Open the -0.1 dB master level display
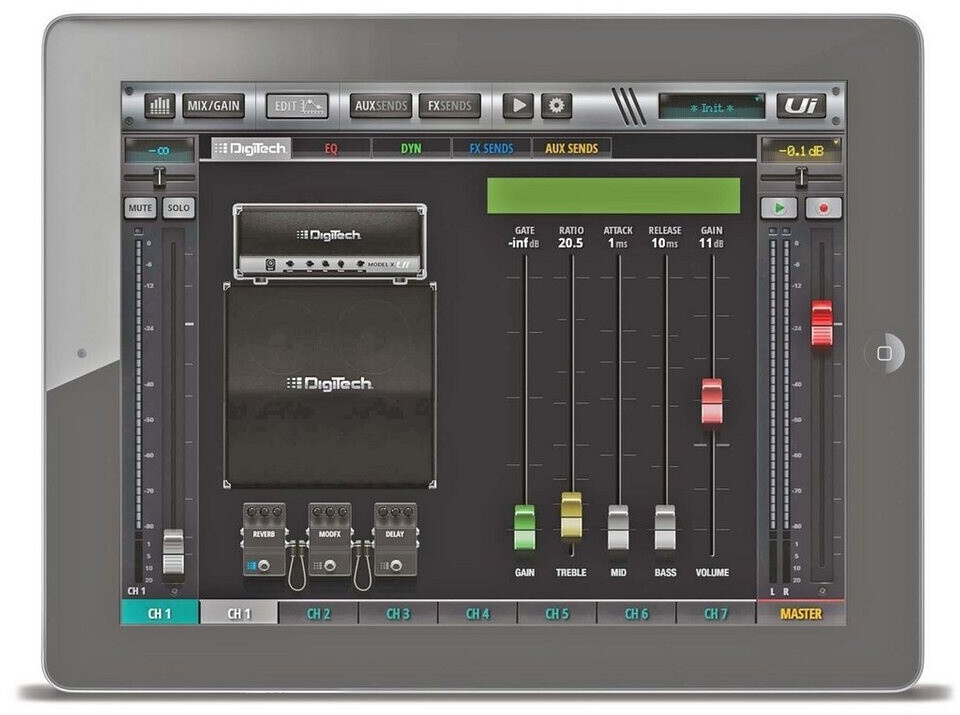The image size is (960, 715). pyautogui.click(x=801, y=151)
